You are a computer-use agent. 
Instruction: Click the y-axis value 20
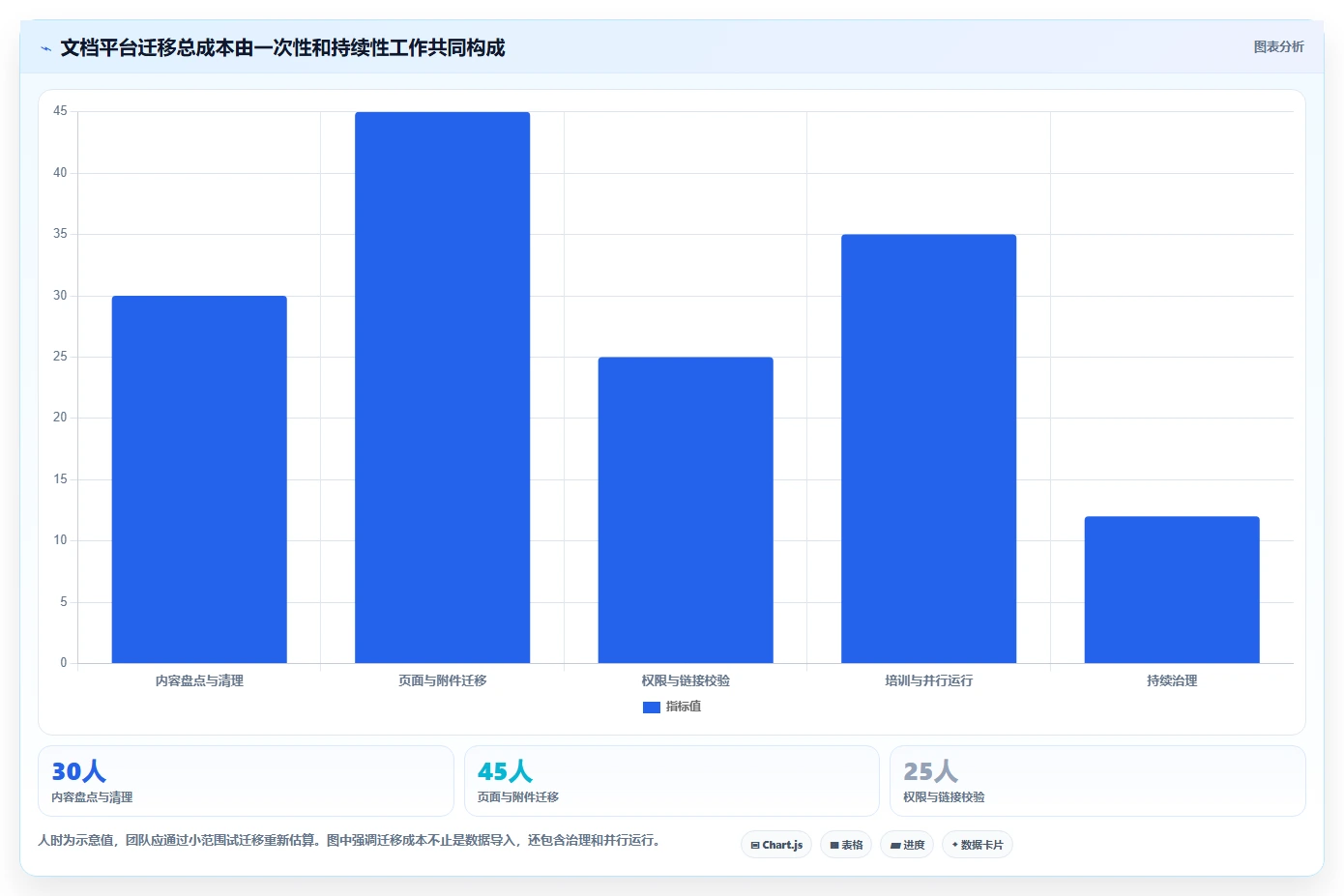click(60, 418)
